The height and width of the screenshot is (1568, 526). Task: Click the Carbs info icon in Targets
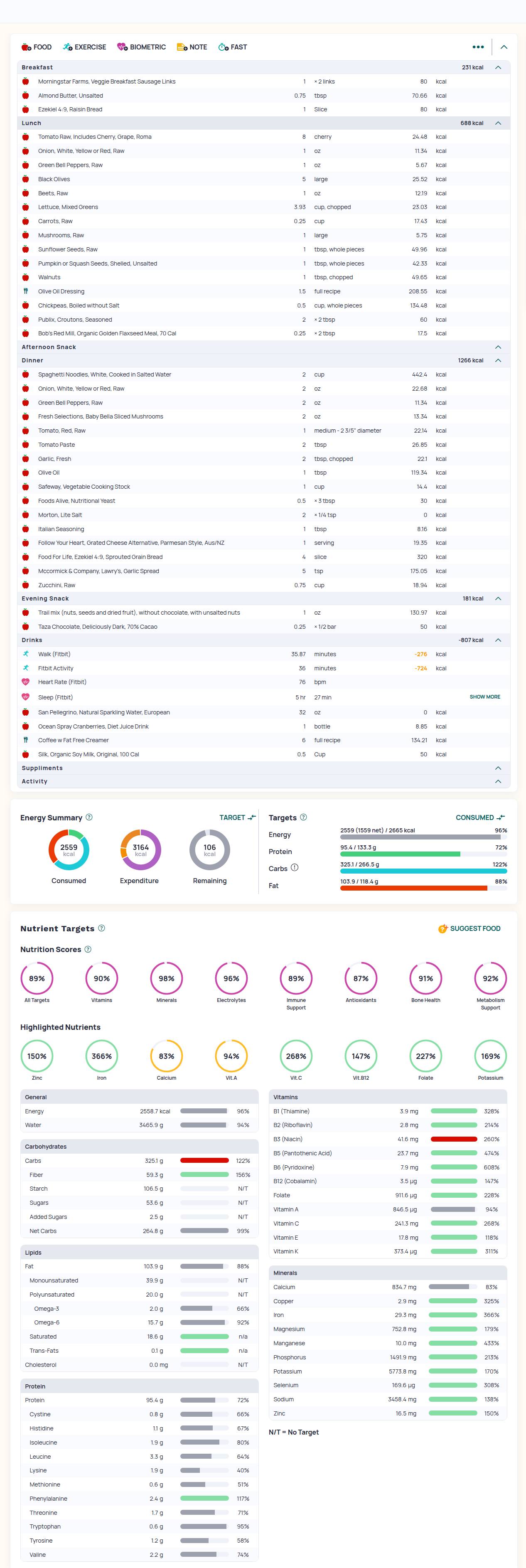(295, 867)
